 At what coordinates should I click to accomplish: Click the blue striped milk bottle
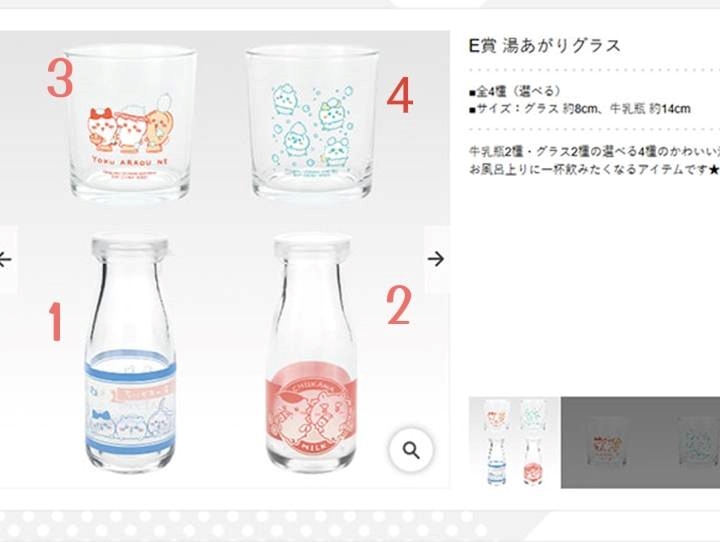pyautogui.click(x=130, y=353)
